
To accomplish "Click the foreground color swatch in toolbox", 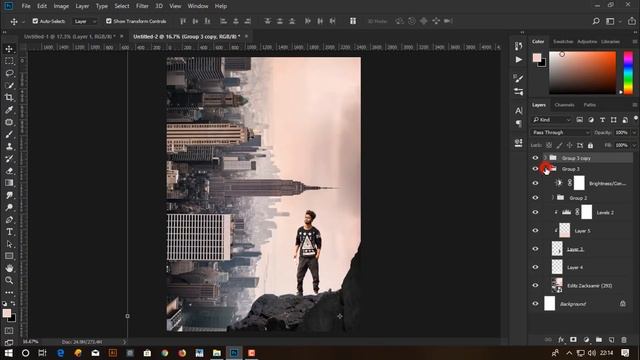I will click(x=7, y=313).
